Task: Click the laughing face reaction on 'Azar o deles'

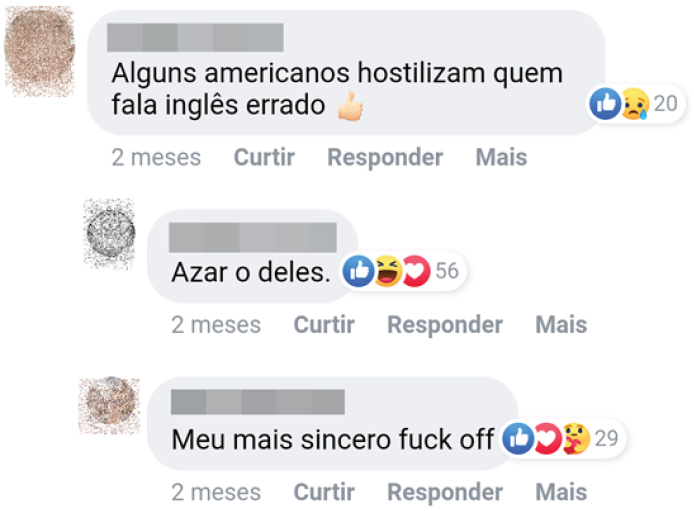Action: point(388,271)
